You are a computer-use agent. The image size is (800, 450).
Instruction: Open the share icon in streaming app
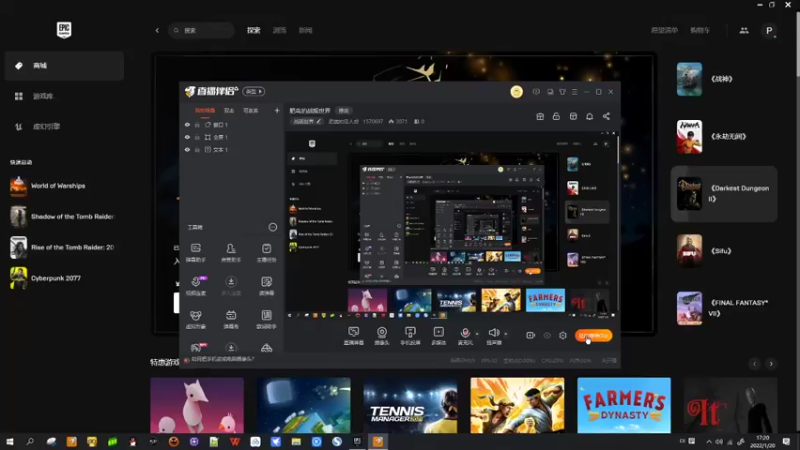(606, 116)
